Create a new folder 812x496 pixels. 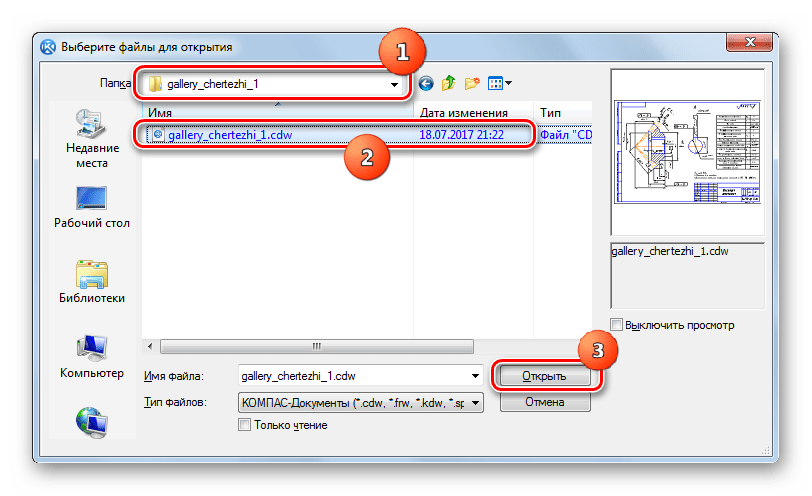click(473, 84)
